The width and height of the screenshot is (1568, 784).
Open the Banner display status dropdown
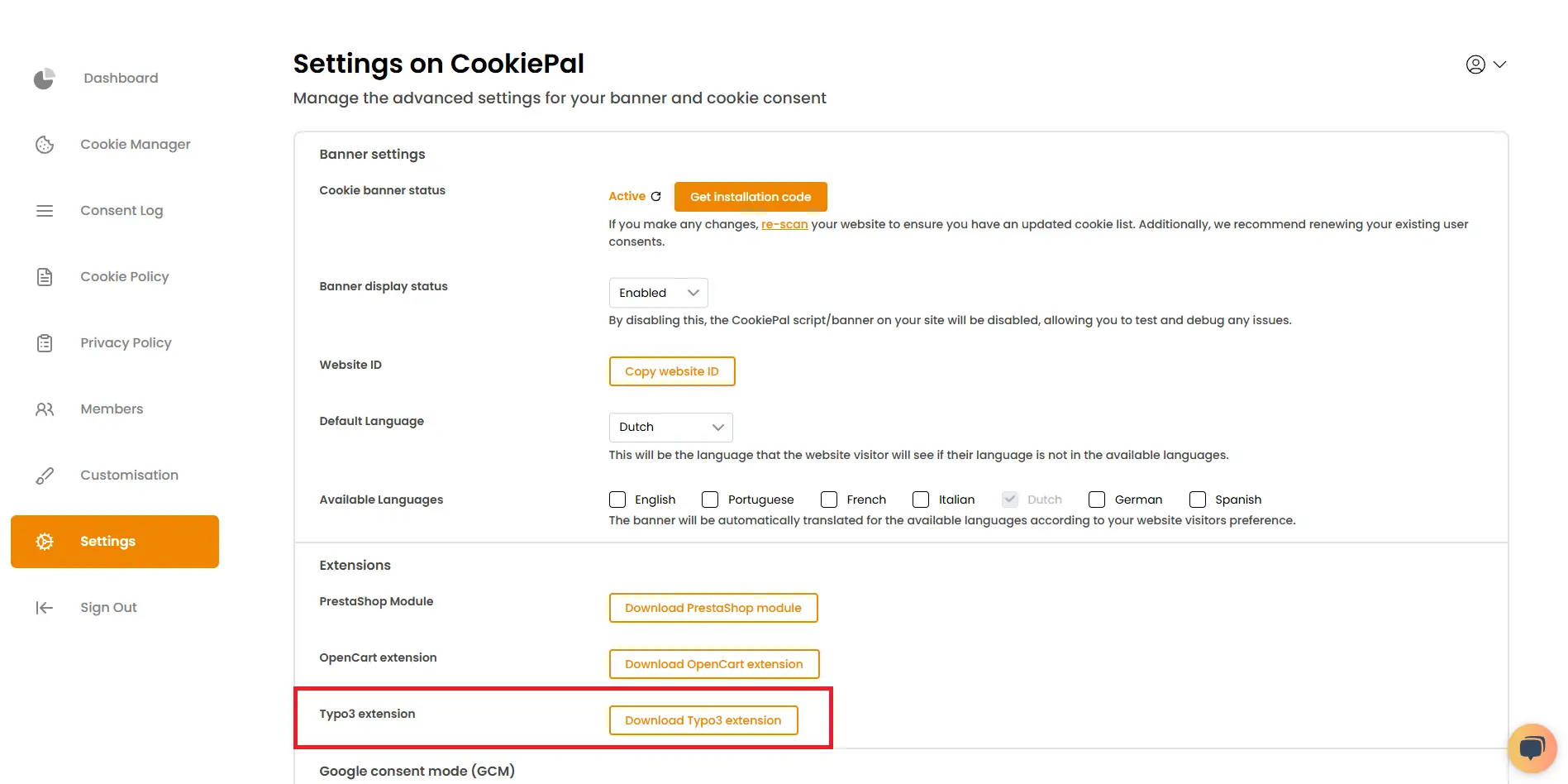657,292
